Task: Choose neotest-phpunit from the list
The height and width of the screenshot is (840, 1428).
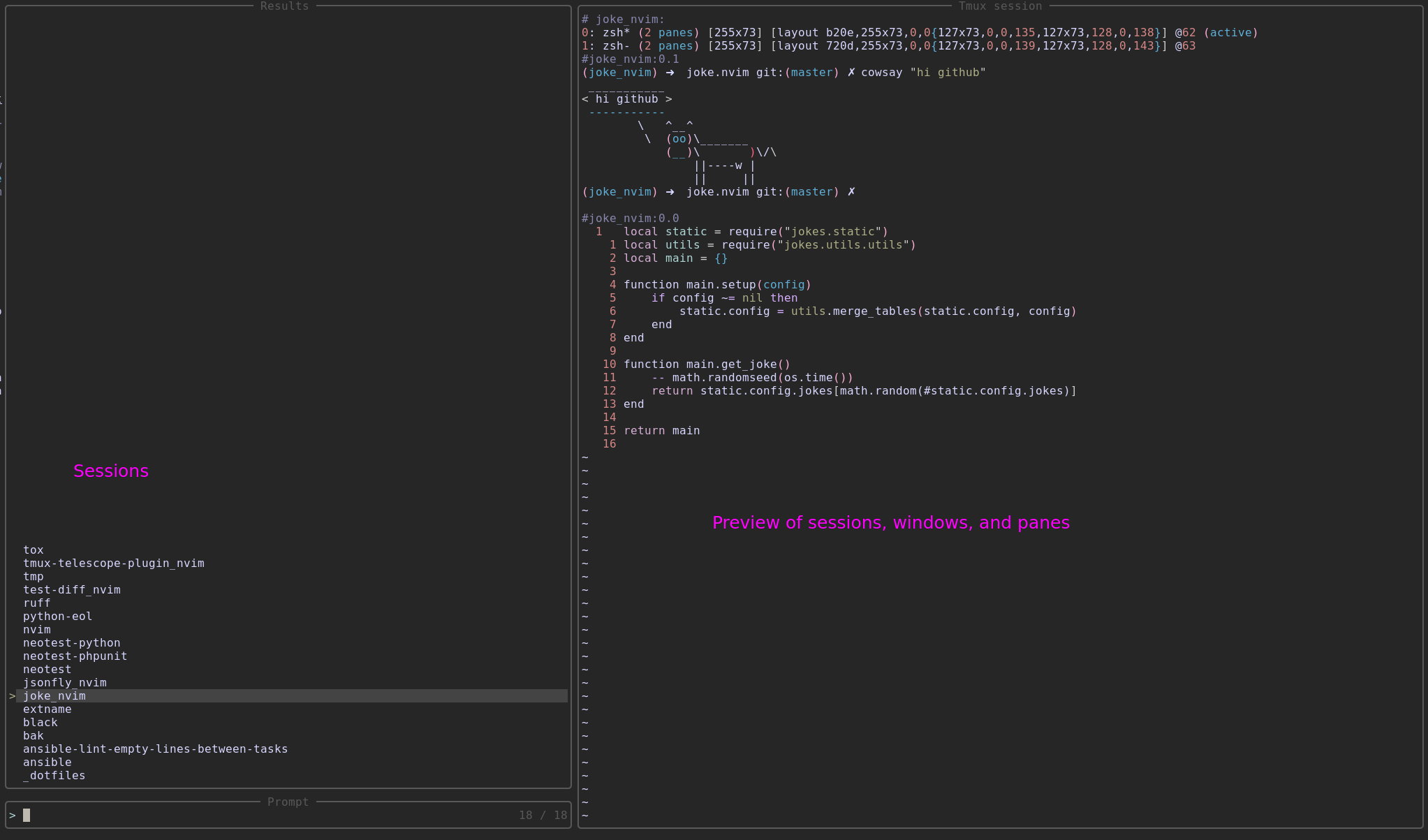Action: pyautogui.click(x=75, y=656)
